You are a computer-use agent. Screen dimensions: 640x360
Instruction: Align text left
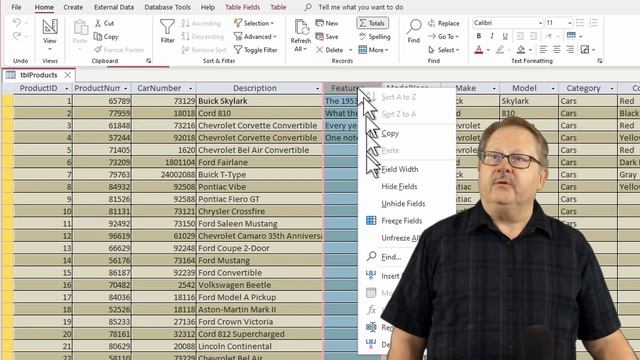[543, 49]
